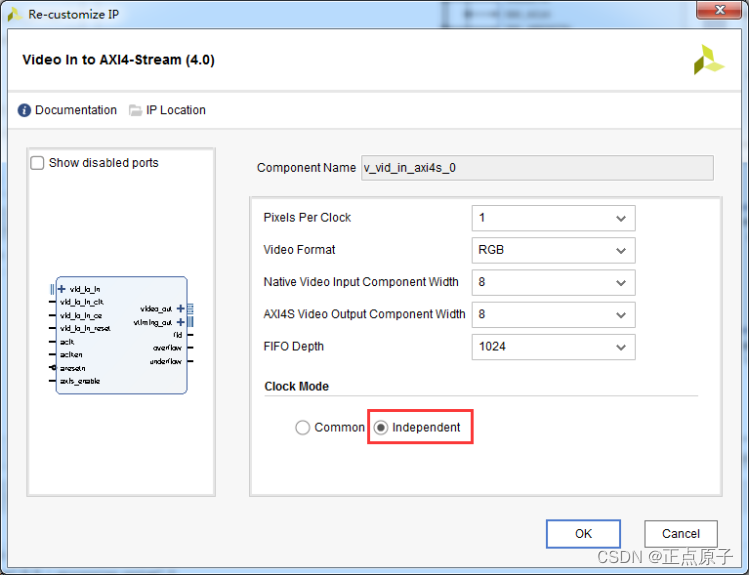This screenshot has width=749, height=575.
Task: Click the overflow port label
Action: pyautogui.click(x=167, y=348)
